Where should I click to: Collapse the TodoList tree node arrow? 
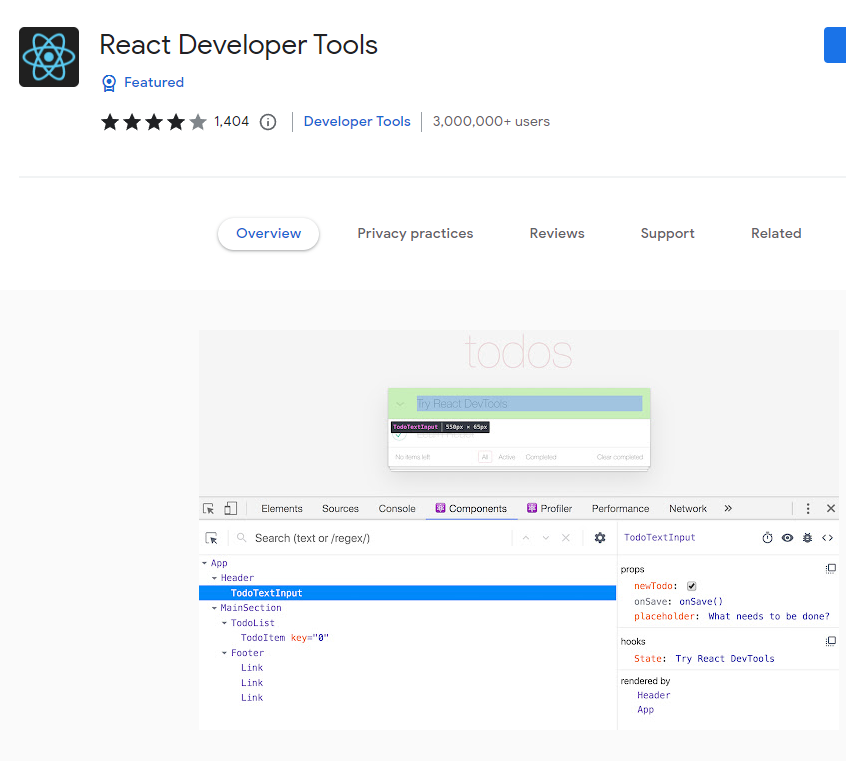(224, 623)
